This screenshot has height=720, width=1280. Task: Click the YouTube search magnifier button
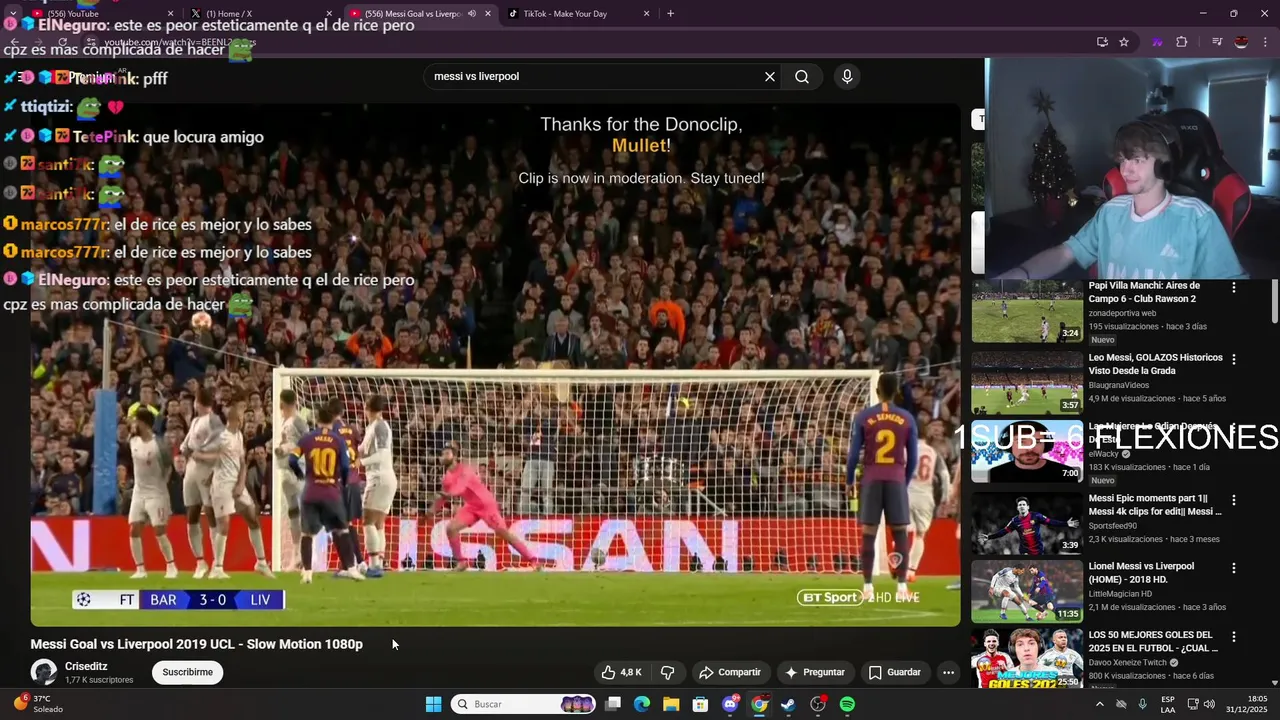pyautogui.click(x=802, y=77)
